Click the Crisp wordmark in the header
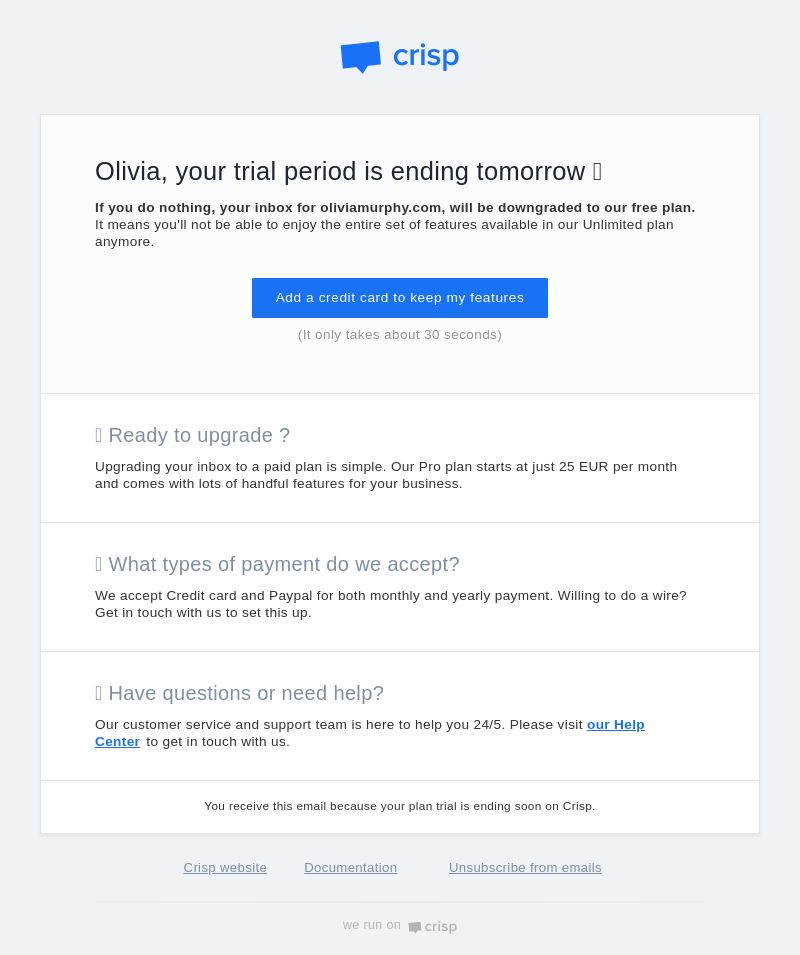This screenshot has height=955, width=800. [x=426, y=57]
